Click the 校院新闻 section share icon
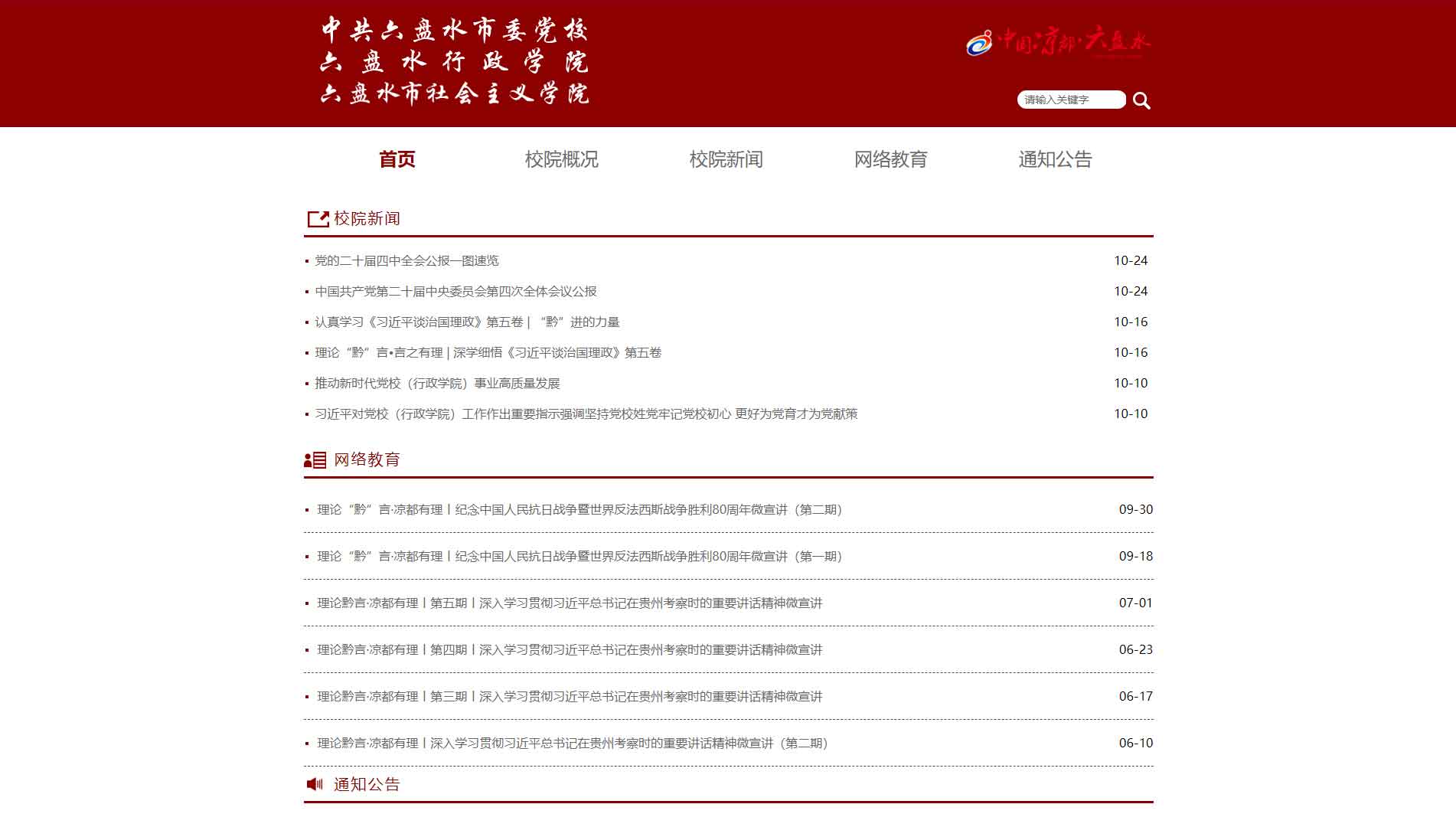Image resolution: width=1456 pixels, height=827 pixels. coord(318,219)
